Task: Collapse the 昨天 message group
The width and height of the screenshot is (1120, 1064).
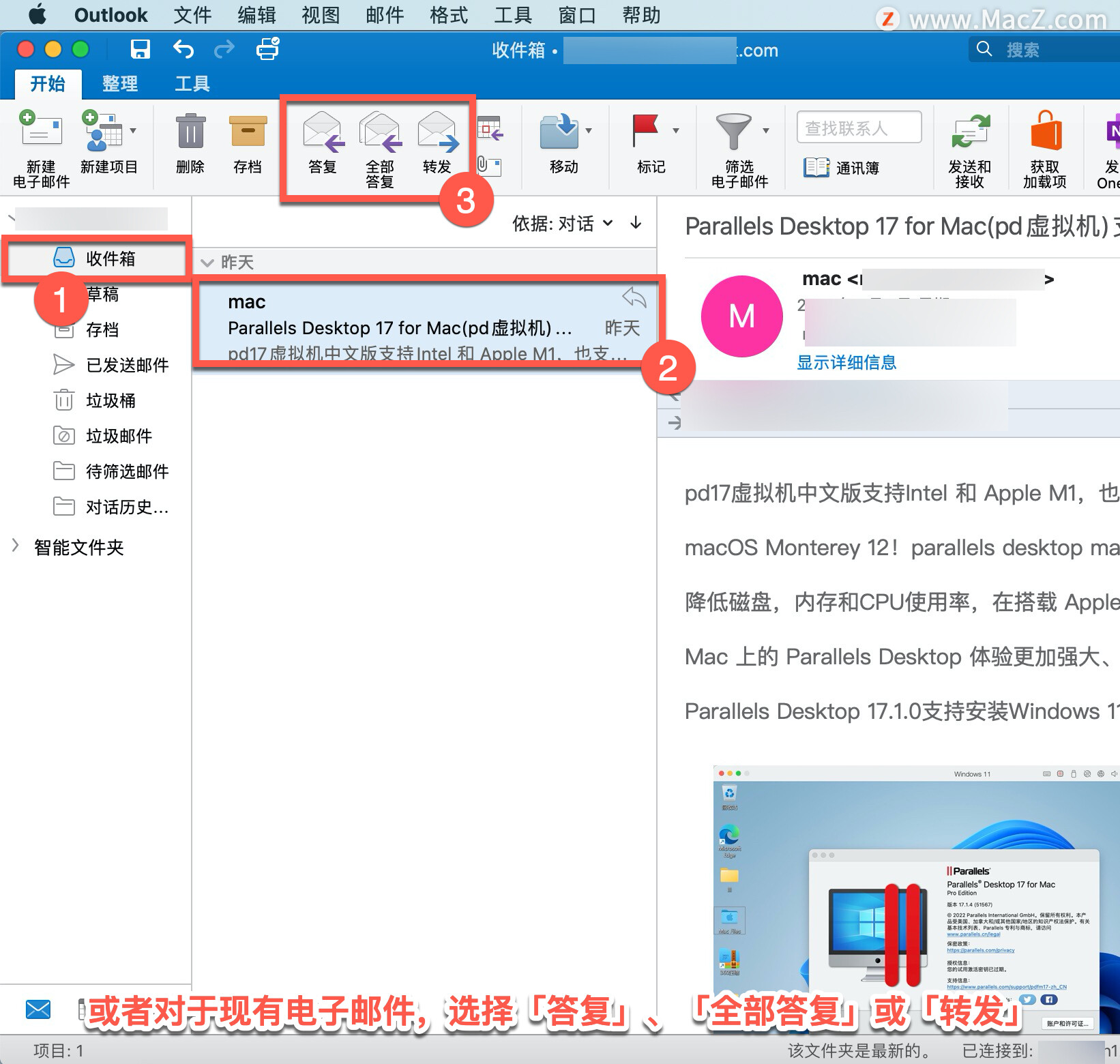Action: coord(207,263)
